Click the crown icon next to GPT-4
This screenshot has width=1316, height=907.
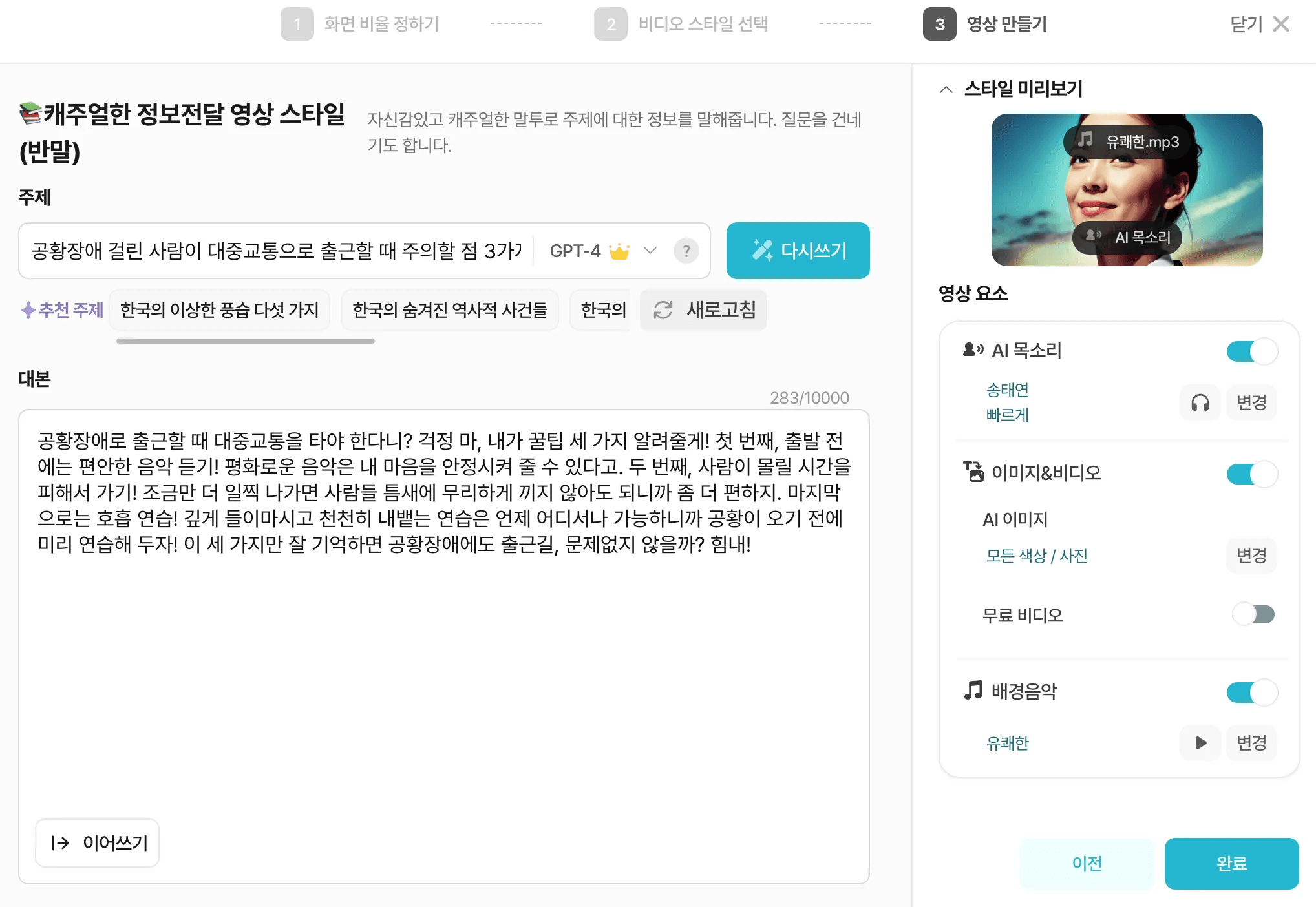tap(620, 251)
